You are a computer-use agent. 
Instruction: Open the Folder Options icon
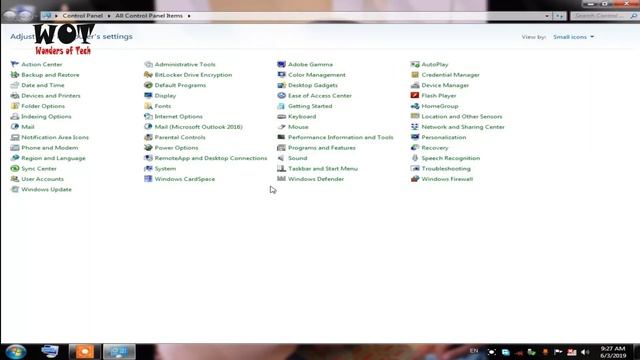(x=15, y=106)
